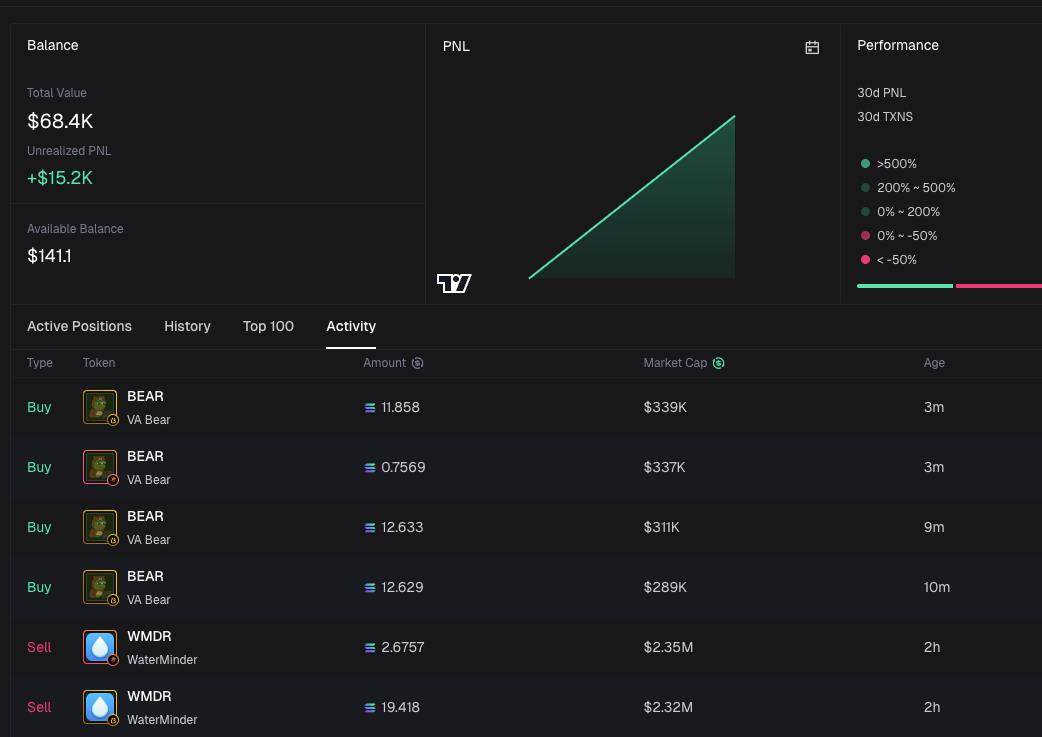Click the $68.4K total value
Viewport: 1042px width, 737px height.
[x=60, y=121]
